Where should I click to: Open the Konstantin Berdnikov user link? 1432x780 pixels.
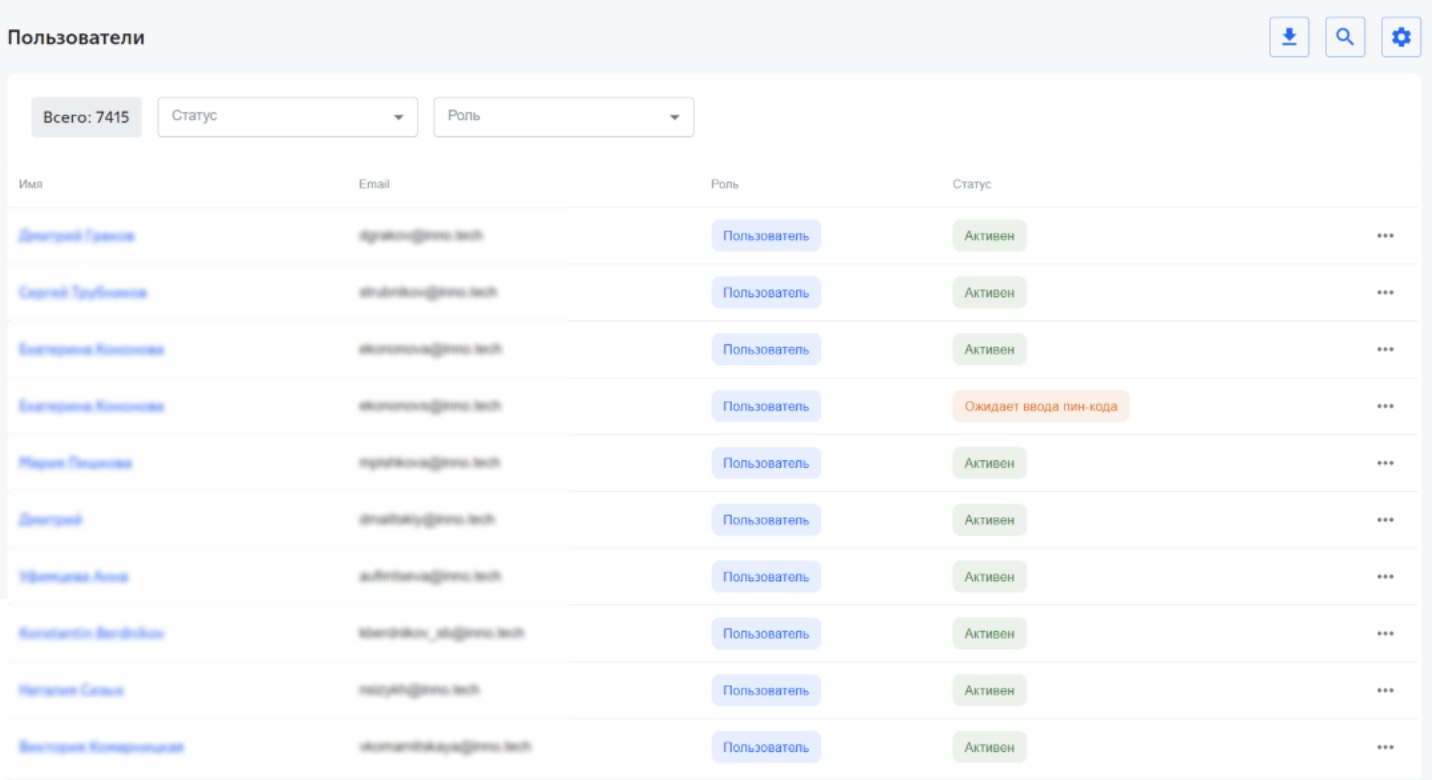[91, 634]
